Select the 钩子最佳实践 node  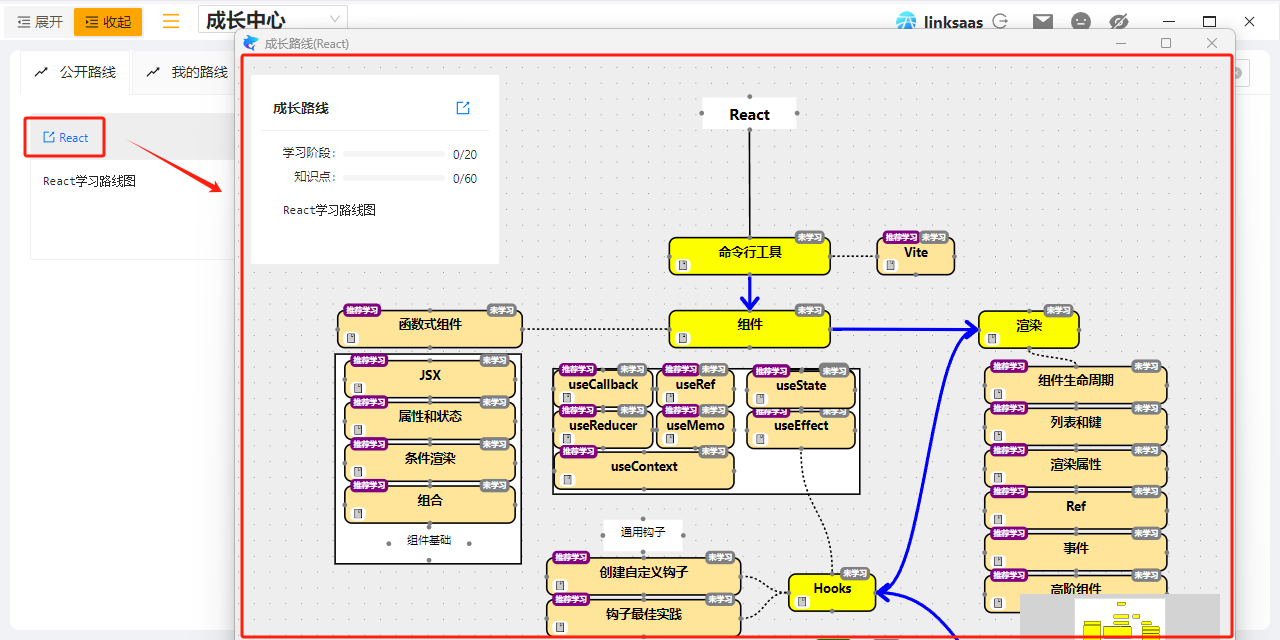[x=644, y=617]
